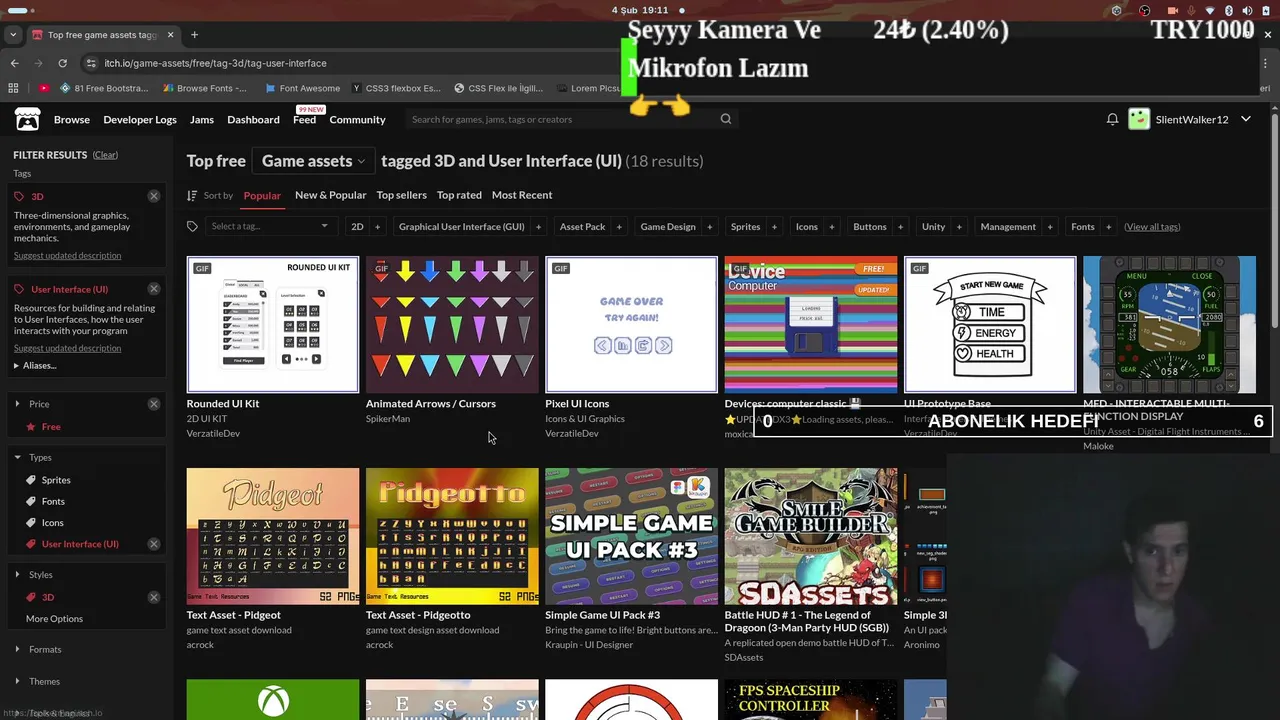1280x720 pixels.
Task: Open a new browser tab
Action: point(194,35)
